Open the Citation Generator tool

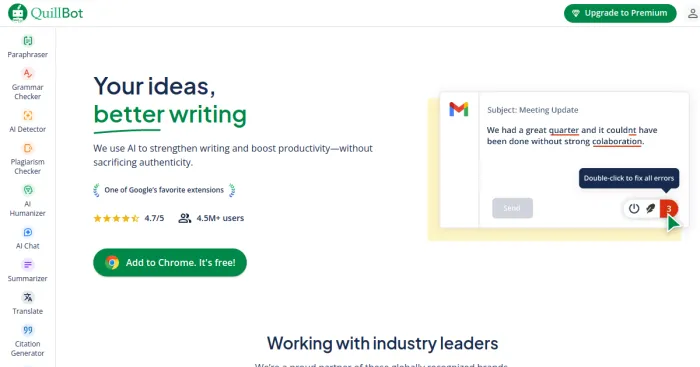tap(28, 341)
